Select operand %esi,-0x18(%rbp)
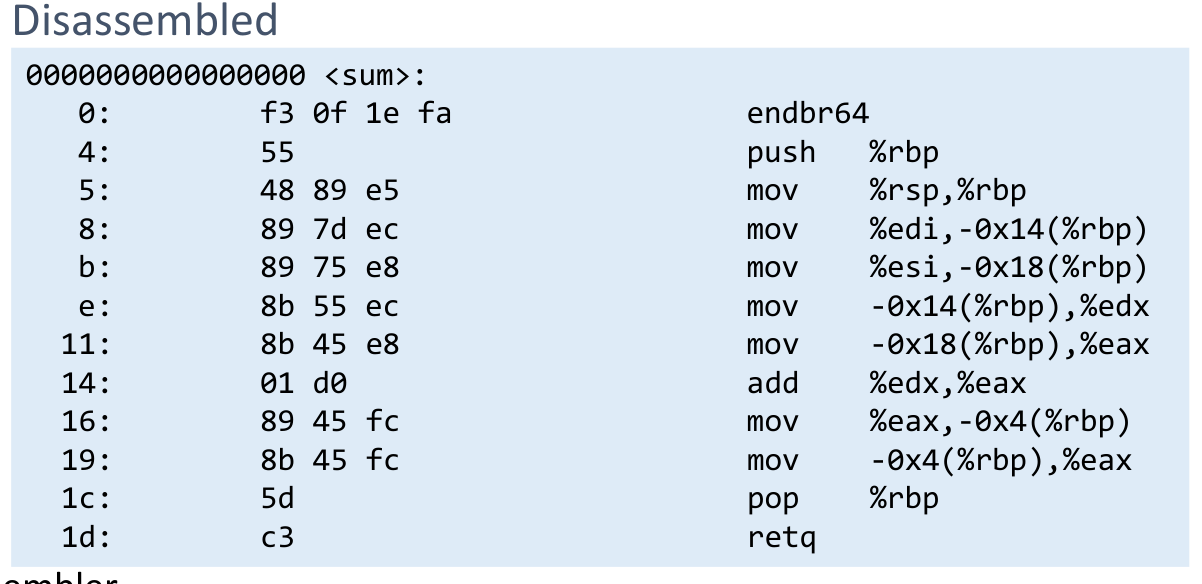The width and height of the screenshot is (1202, 584). (1008, 268)
